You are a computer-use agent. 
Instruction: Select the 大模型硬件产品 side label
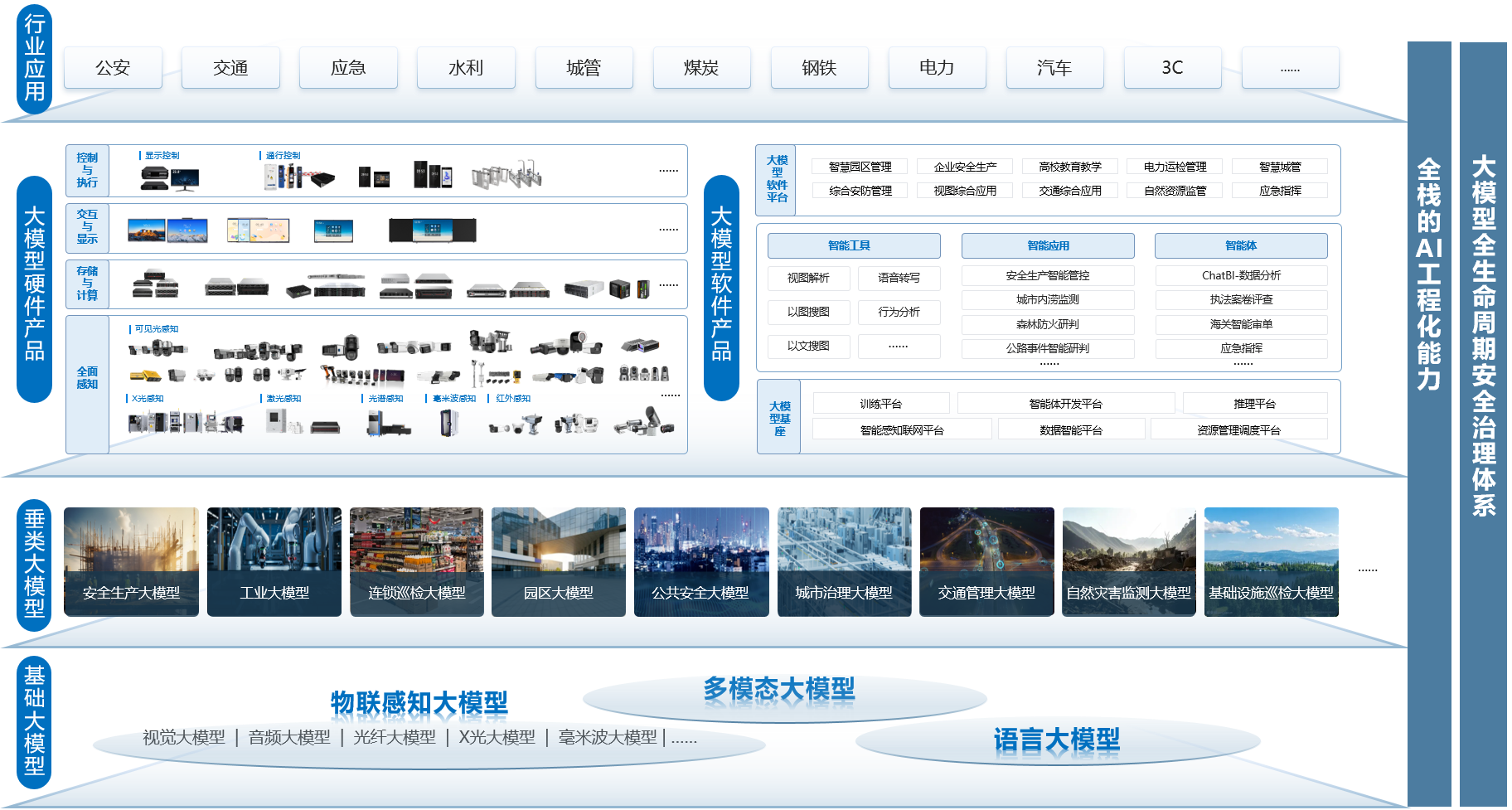click(x=34, y=289)
